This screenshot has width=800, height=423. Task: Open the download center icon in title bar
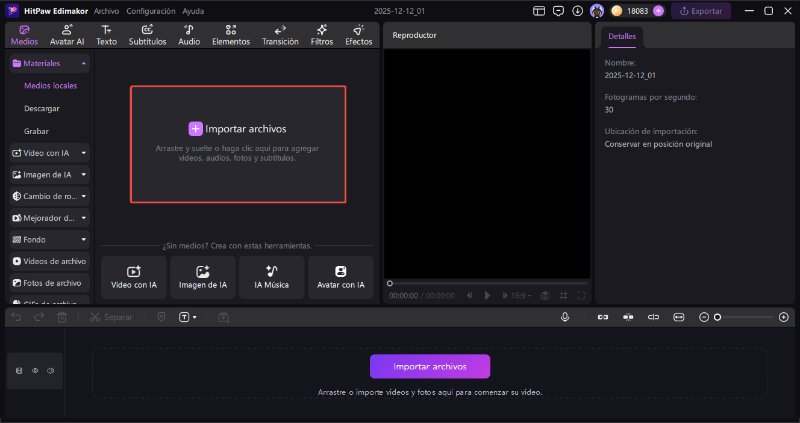pyautogui.click(x=577, y=11)
